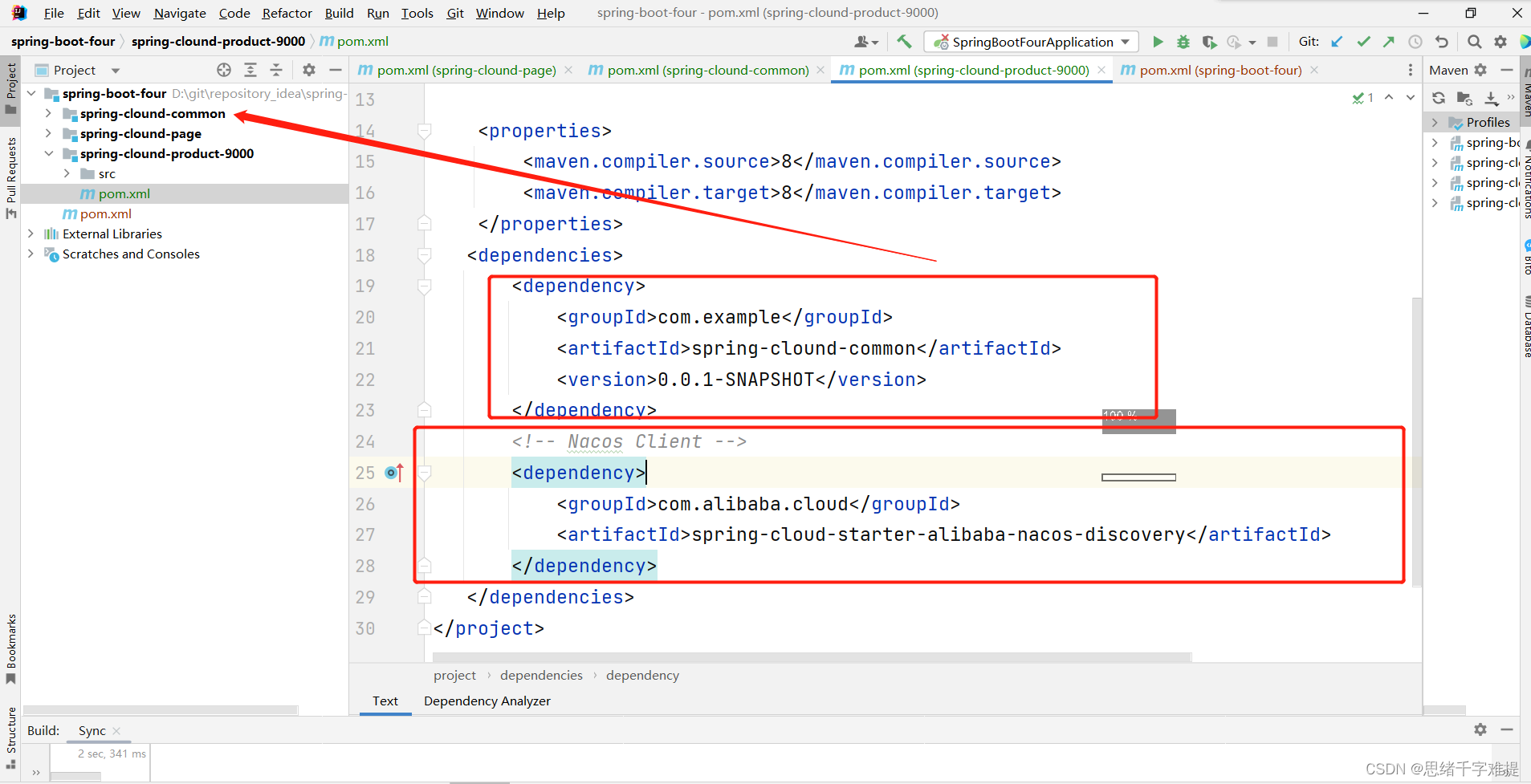Image resolution: width=1531 pixels, height=784 pixels.
Task: Open the File menu
Action: pyautogui.click(x=54, y=13)
